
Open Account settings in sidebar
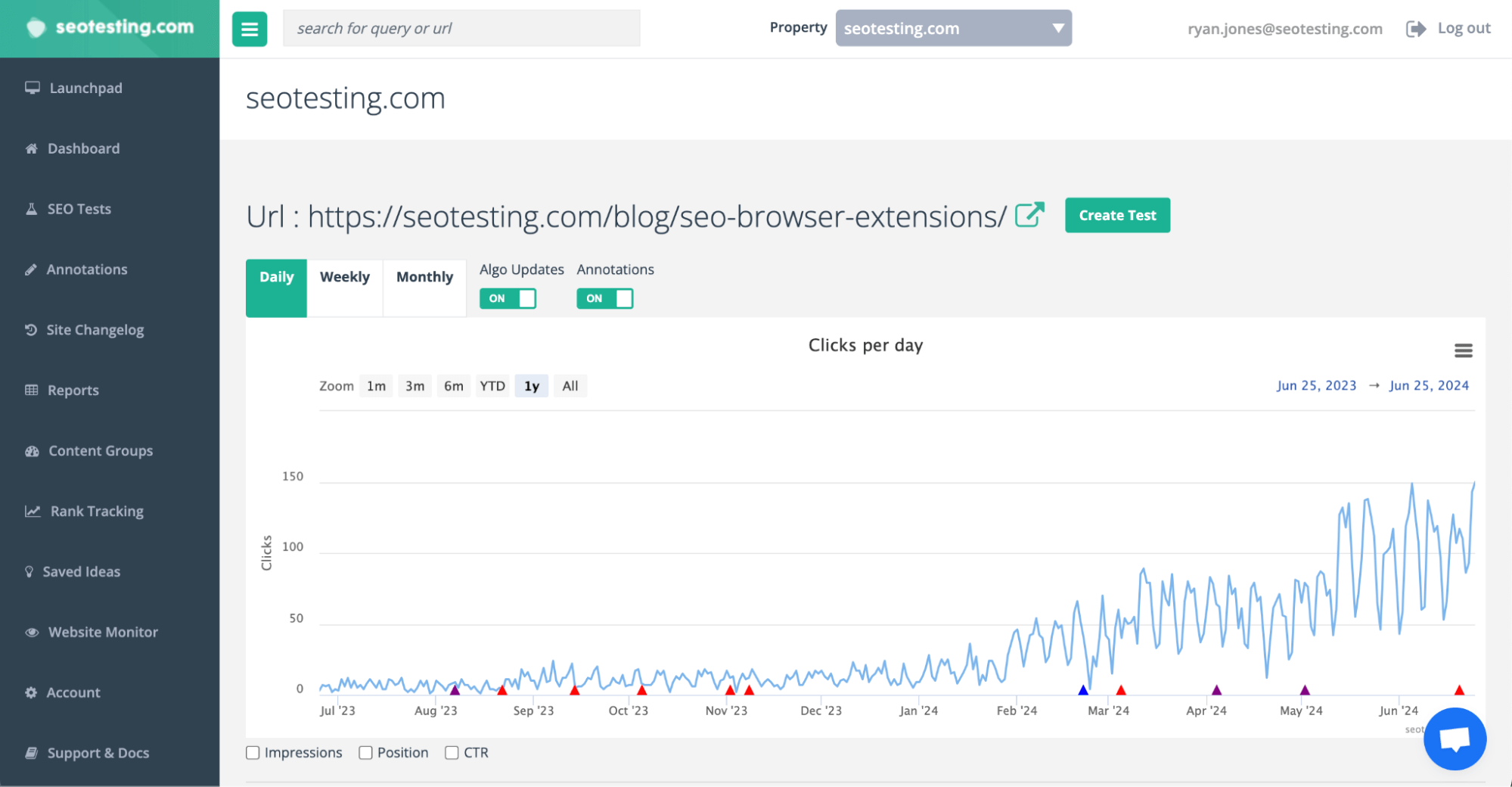point(73,692)
